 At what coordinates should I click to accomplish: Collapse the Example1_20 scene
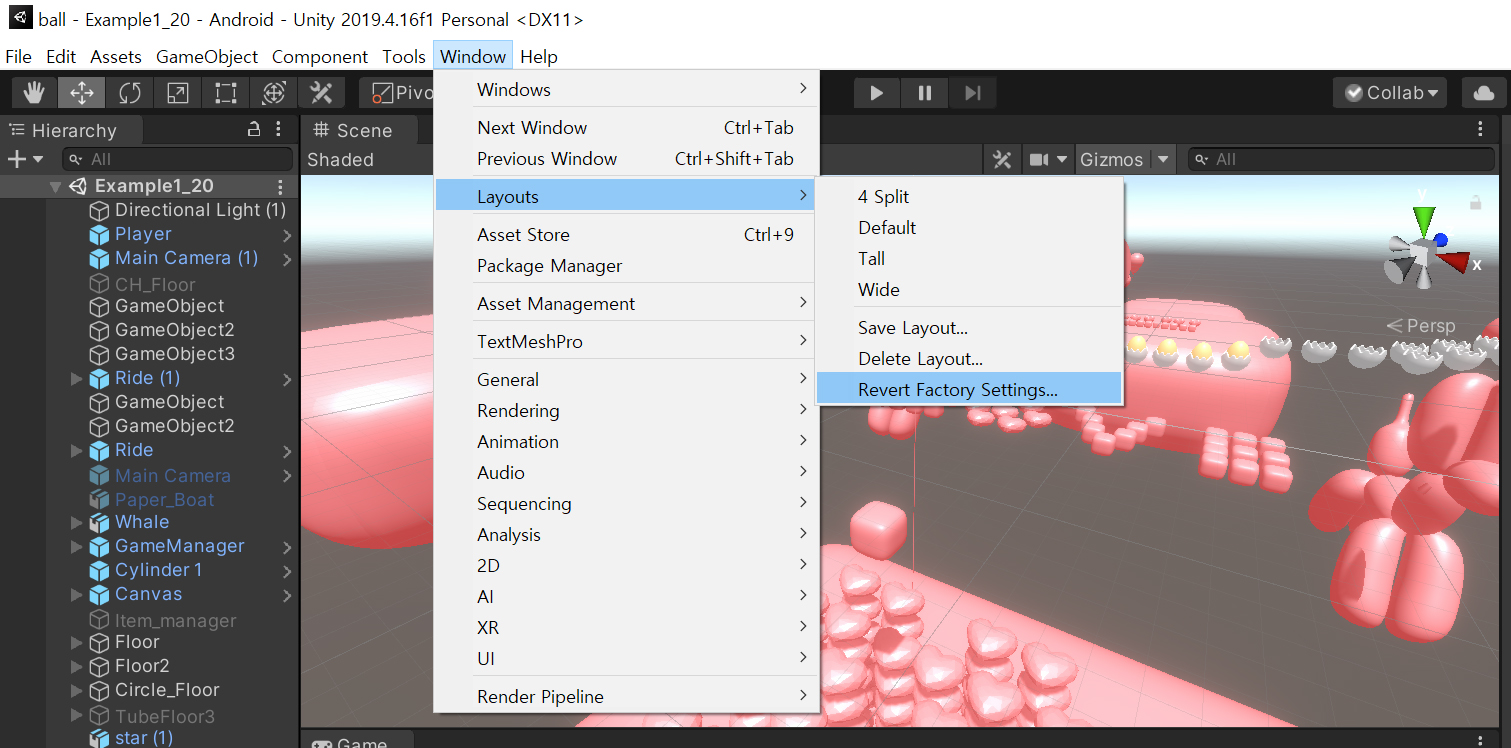click(56, 186)
